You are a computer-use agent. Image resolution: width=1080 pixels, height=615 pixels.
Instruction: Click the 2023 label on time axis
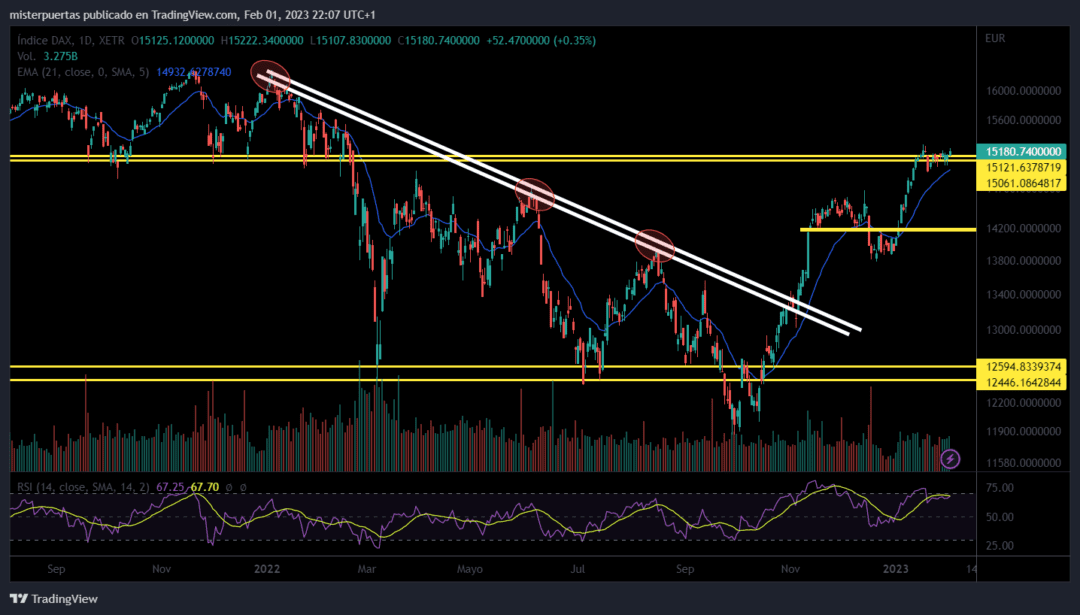coord(895,569)
